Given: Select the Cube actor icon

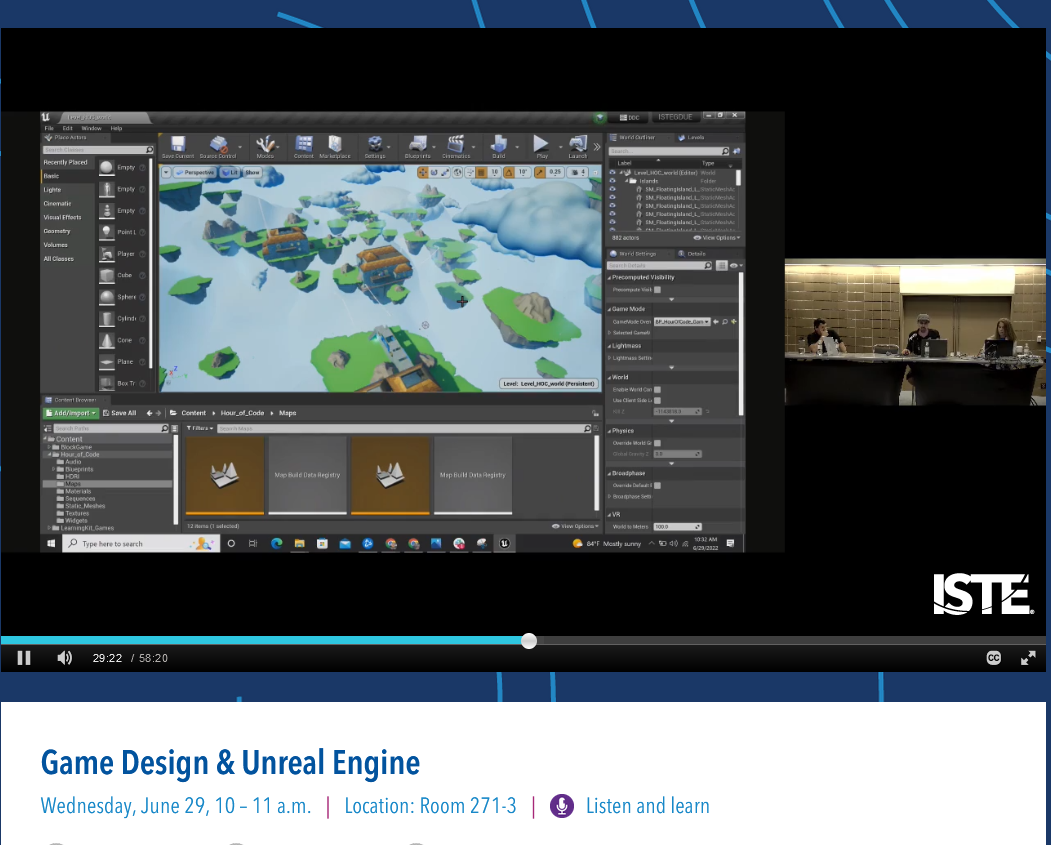Looking at the screenshot, I should [107, 275].
